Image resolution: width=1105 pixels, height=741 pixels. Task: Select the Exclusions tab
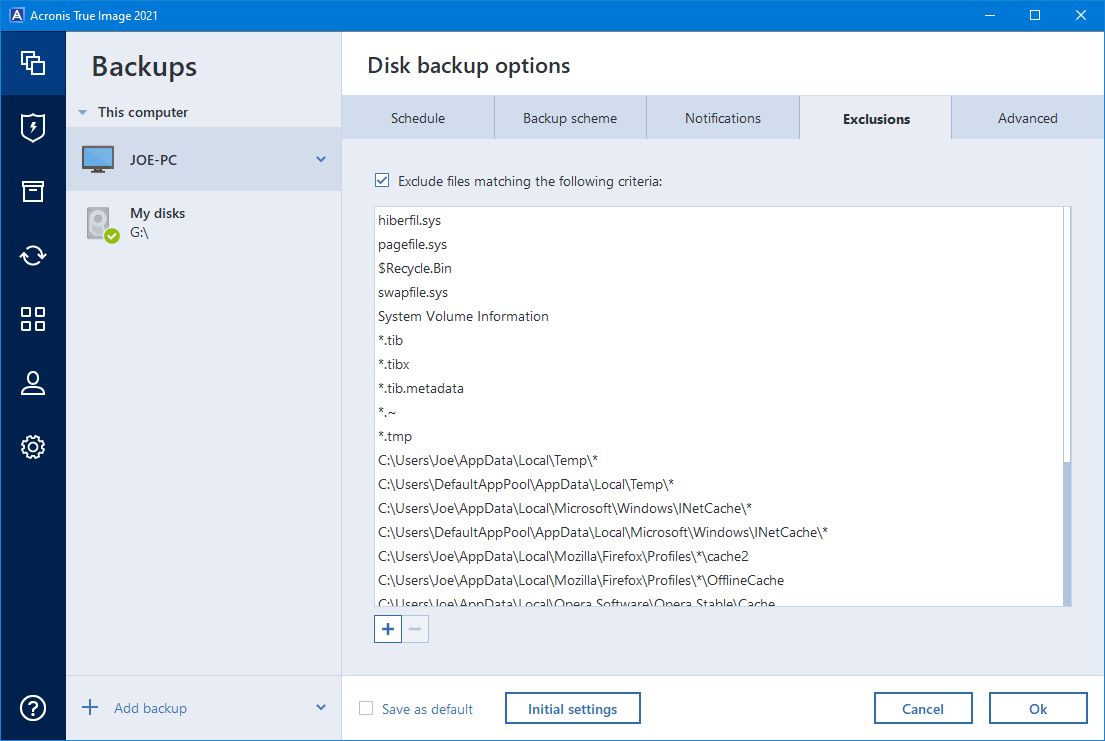click(x=876, y=118)
